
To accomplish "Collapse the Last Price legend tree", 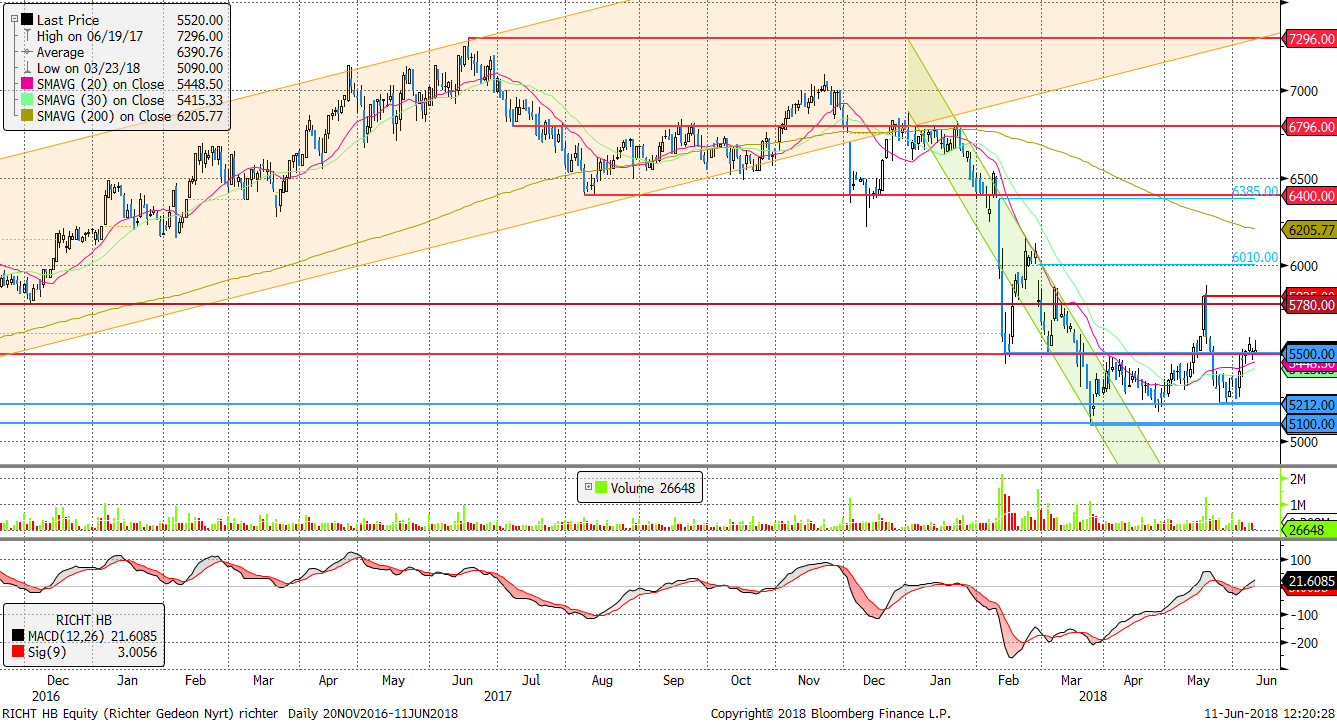I will [x=12, y=19].
